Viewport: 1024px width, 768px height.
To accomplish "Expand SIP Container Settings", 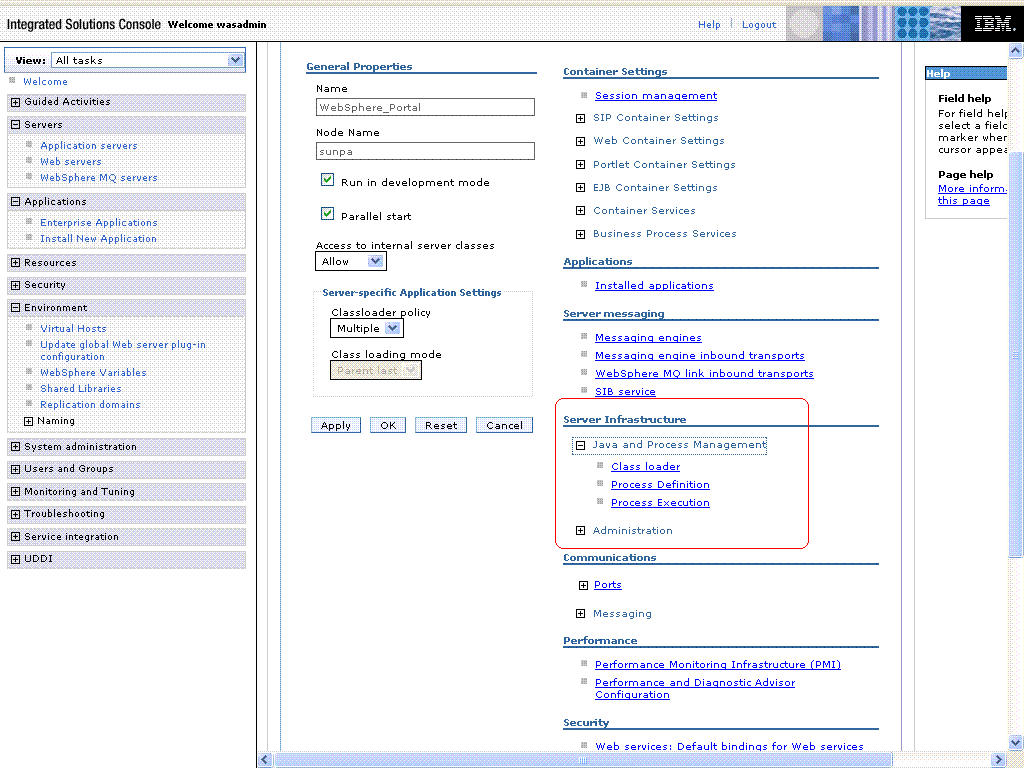I will click(x=580, y=118).
